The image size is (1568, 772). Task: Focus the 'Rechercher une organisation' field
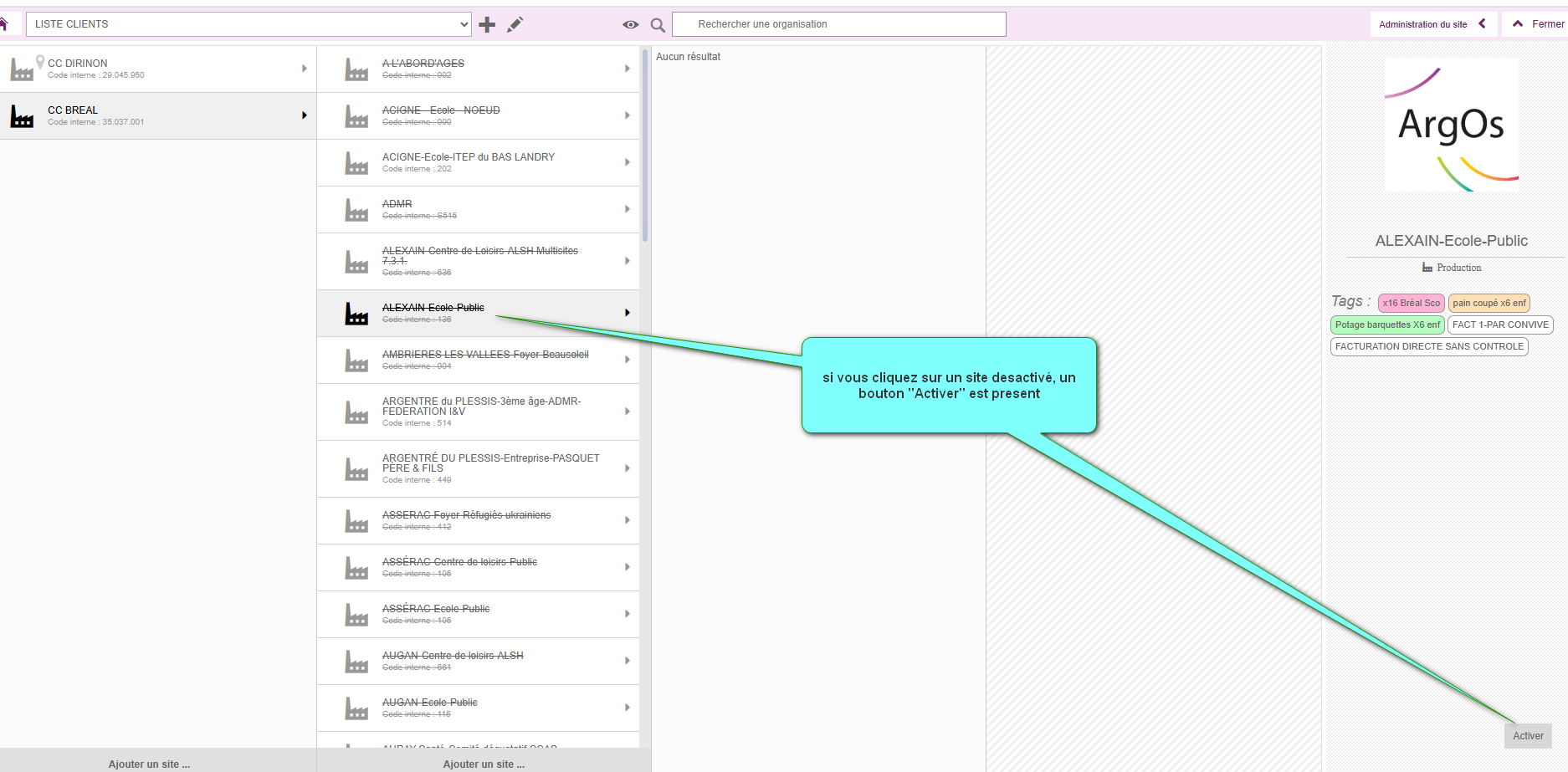pyautogui.click(x=839, y=24)
